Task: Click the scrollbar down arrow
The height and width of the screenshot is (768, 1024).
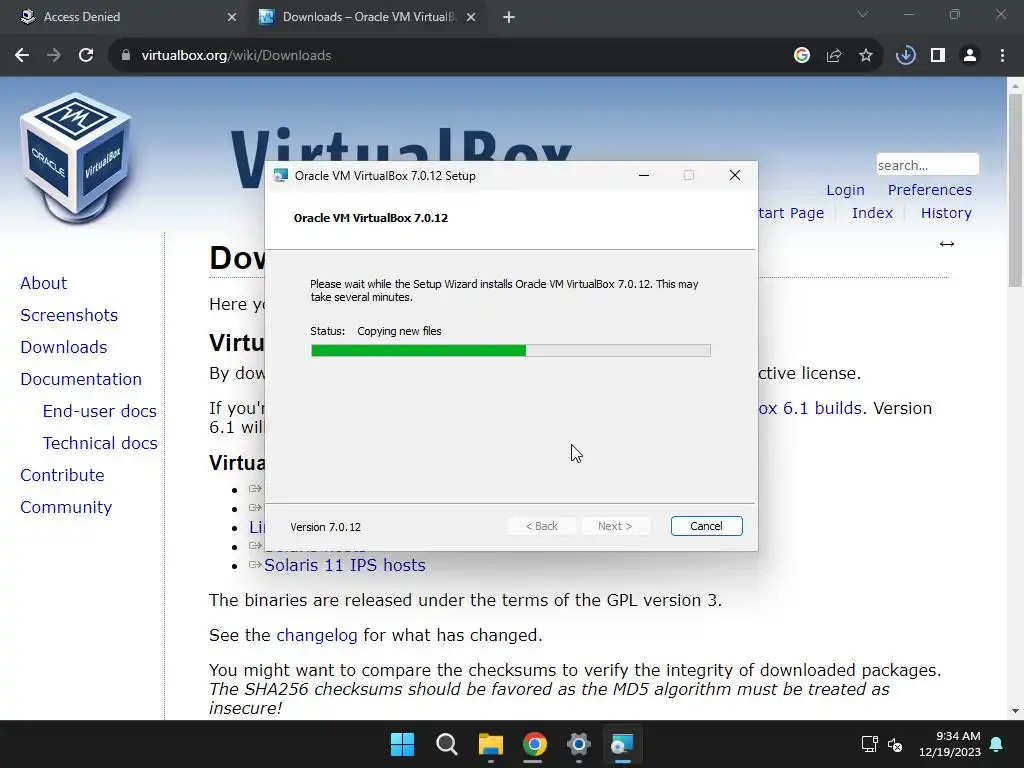Action: click(1015, 711)
